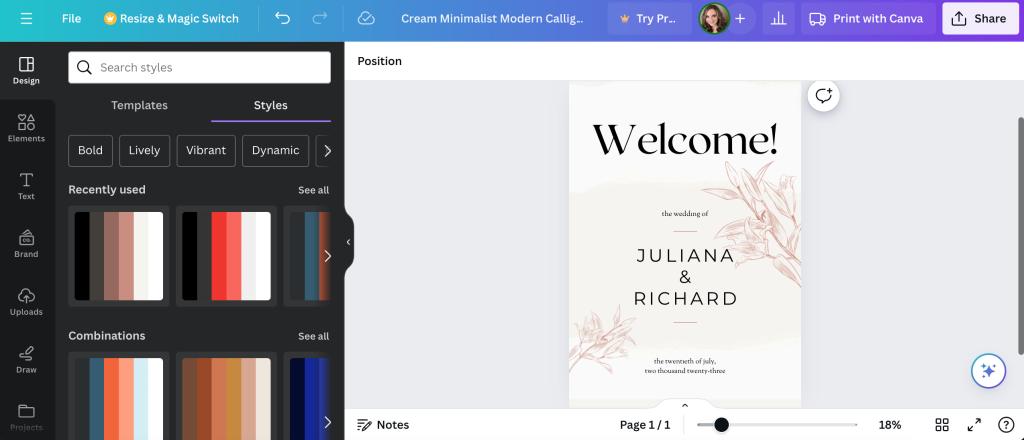Image resolution: width=1024 pixels, height=440 pixels.
Task: Open the Projects sidebar panel
Action: tap(26, 417)
